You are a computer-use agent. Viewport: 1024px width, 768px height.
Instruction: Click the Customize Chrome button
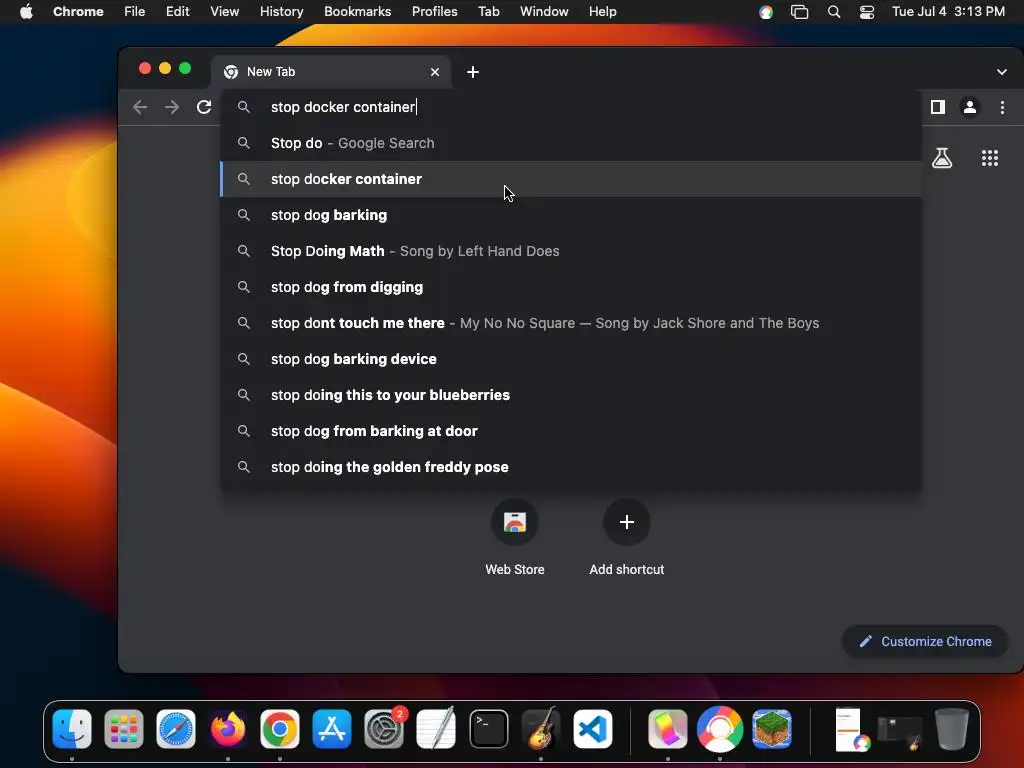click(x=925, y=641)
